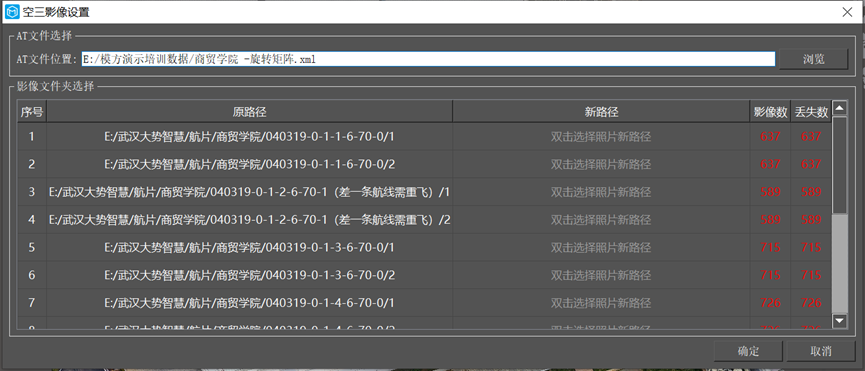The image size is (865, 371).
Task: Click image count 715 in row 5
Action: 770,247
